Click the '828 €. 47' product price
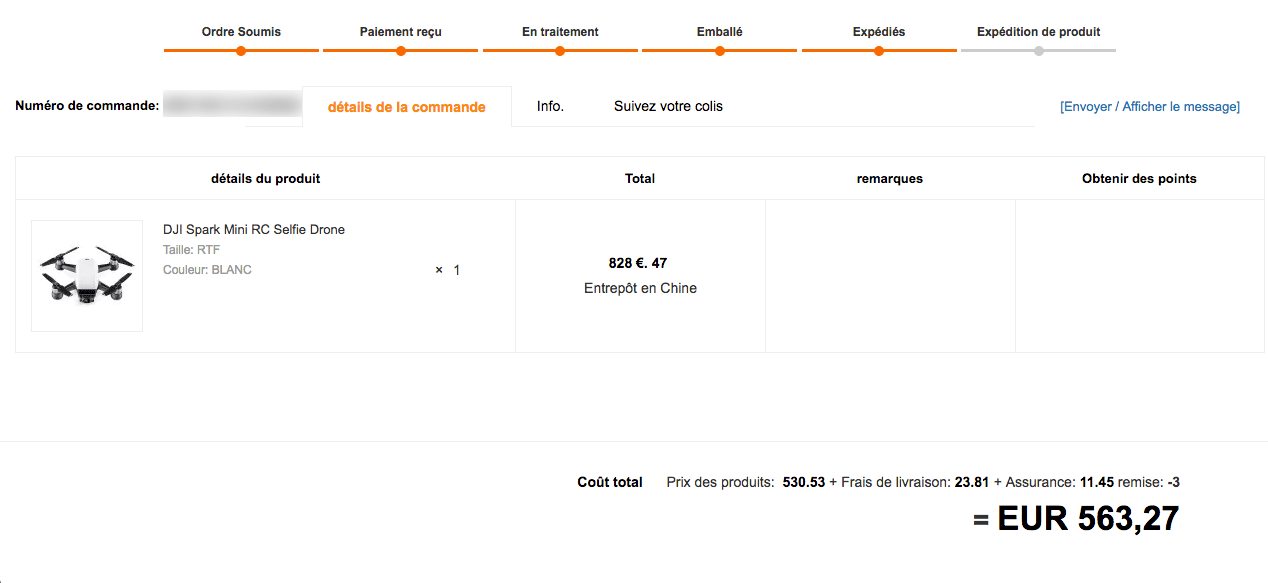The width and height of the screenshot is (1268, 583). pos(638,264)
